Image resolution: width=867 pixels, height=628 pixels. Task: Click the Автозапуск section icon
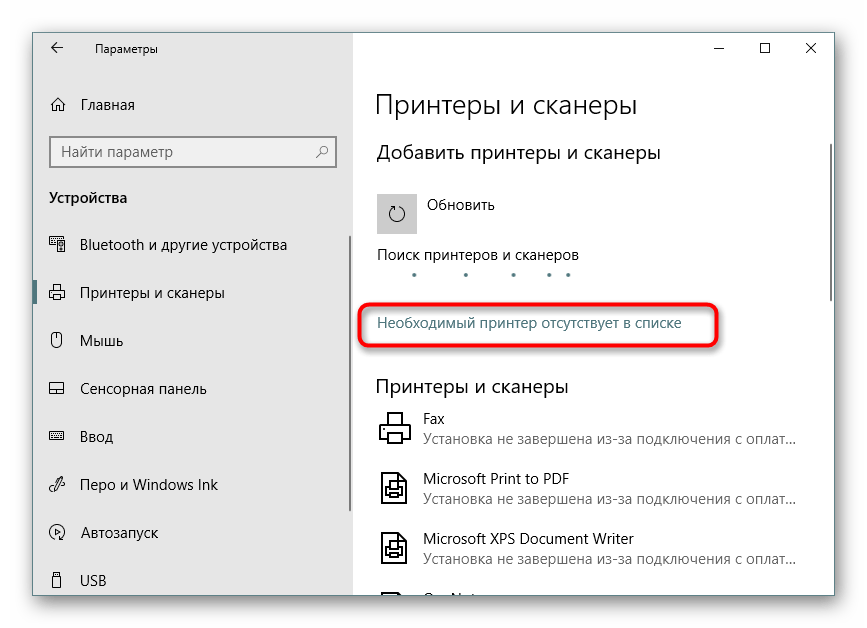(x=55, y=533)
